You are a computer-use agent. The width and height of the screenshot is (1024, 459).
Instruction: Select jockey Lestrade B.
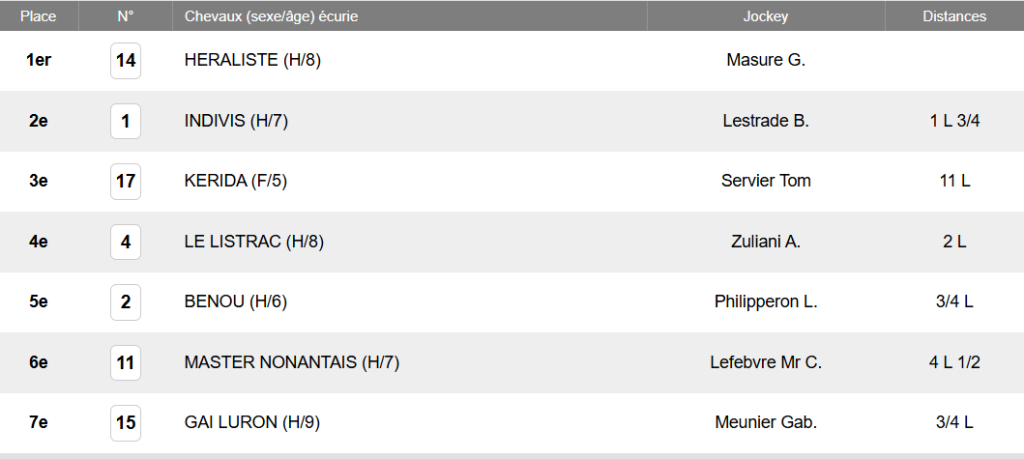[x=766, y=121]
